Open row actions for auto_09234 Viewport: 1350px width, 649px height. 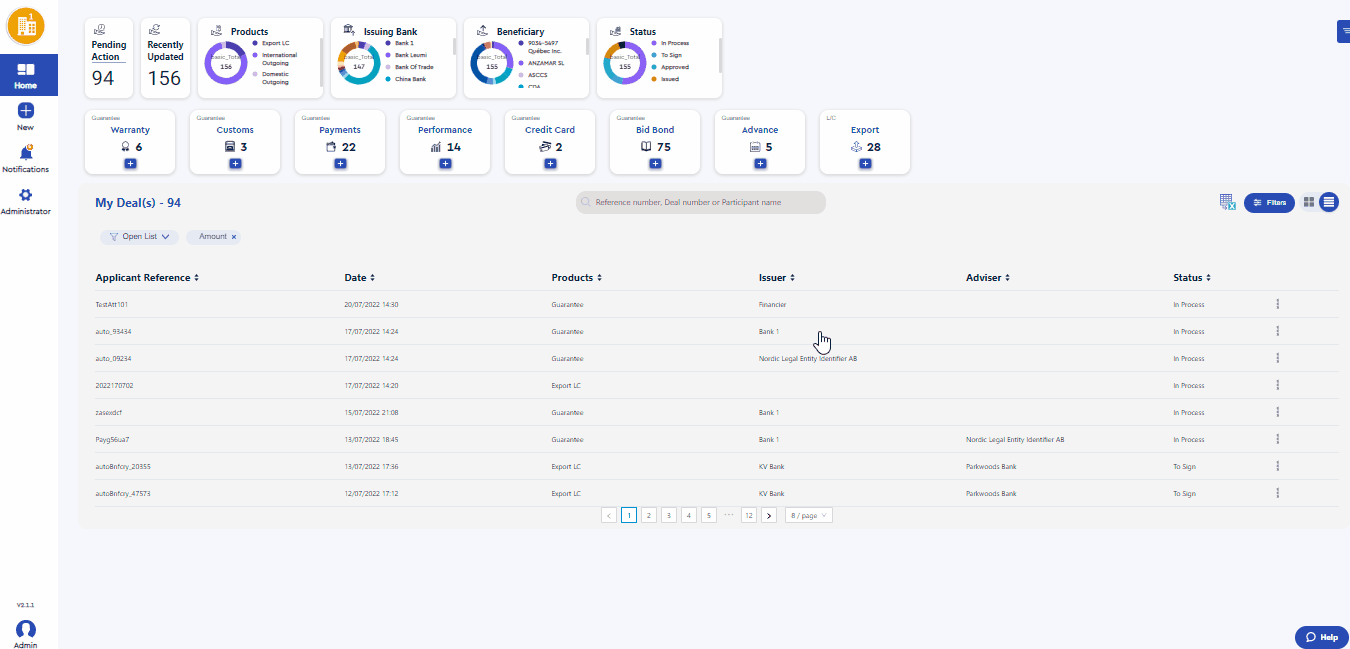click(x=1277, y=358)
